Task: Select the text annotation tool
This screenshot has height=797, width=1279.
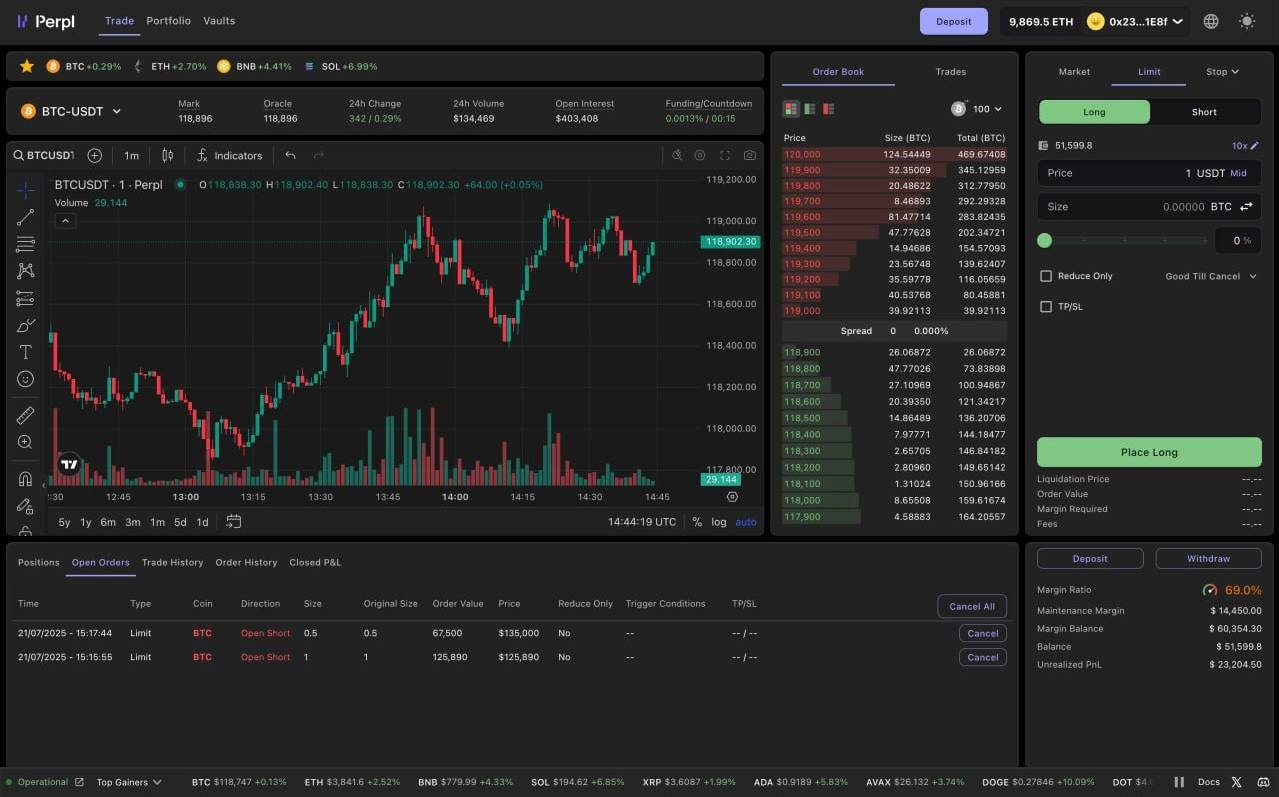Action: coord(25,352)
